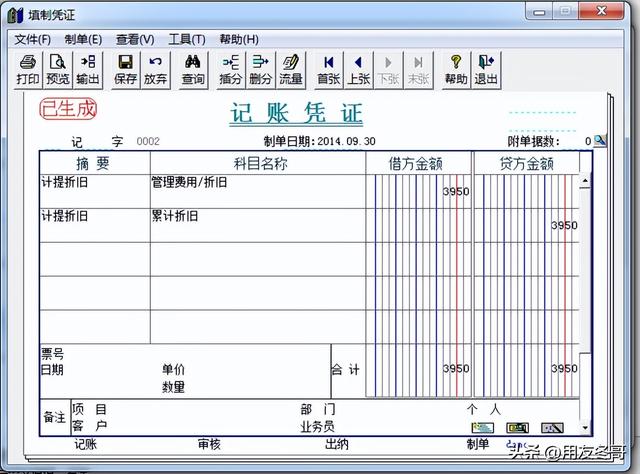Open 查询 search binoculars icon

click(193, 70)
